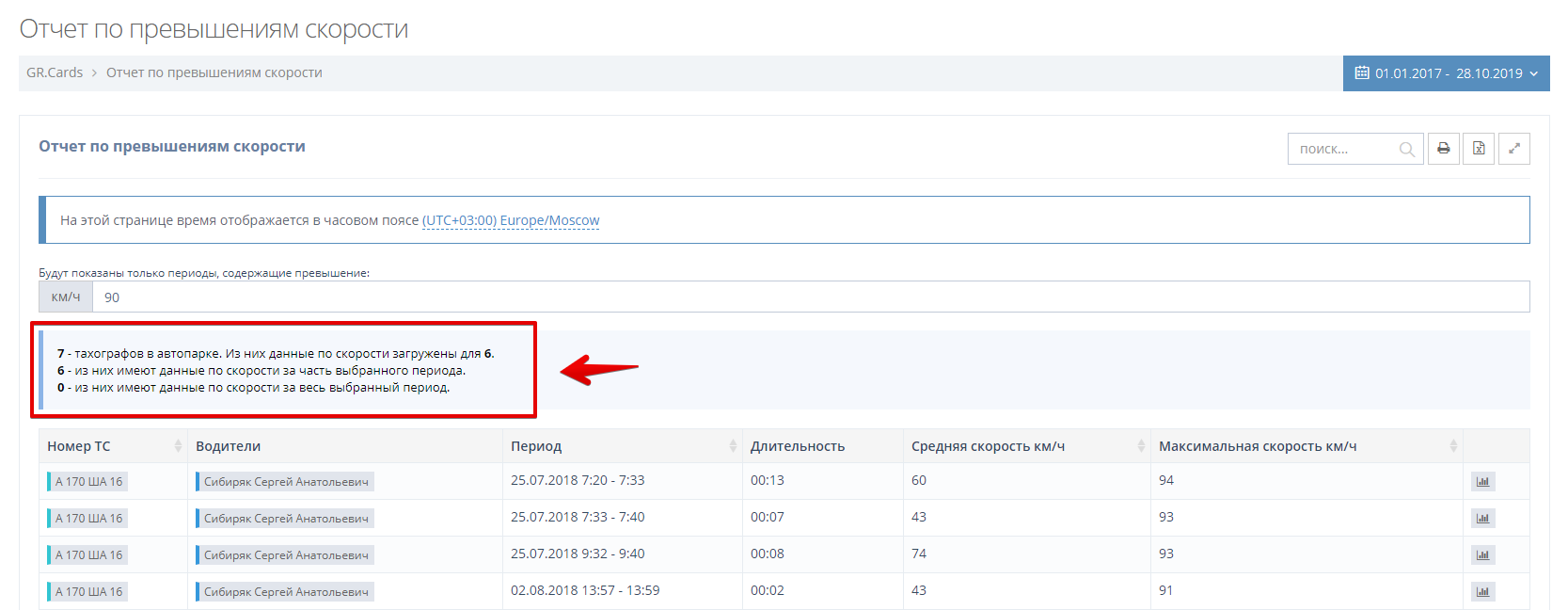The image size is (1568, 610).
Task: Focus the speed limit km/h field
Action: [809, 297]
